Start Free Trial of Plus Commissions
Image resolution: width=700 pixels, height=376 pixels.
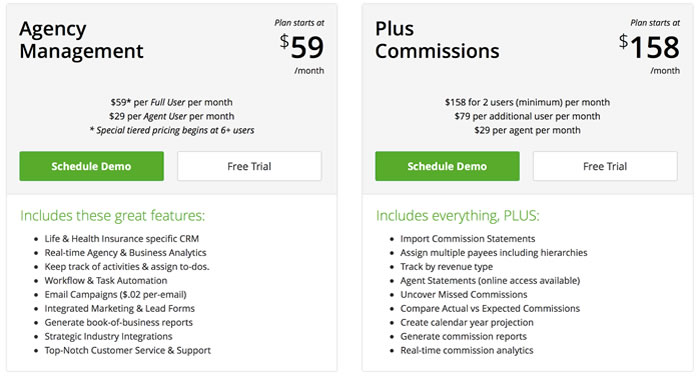pos(605,166)
